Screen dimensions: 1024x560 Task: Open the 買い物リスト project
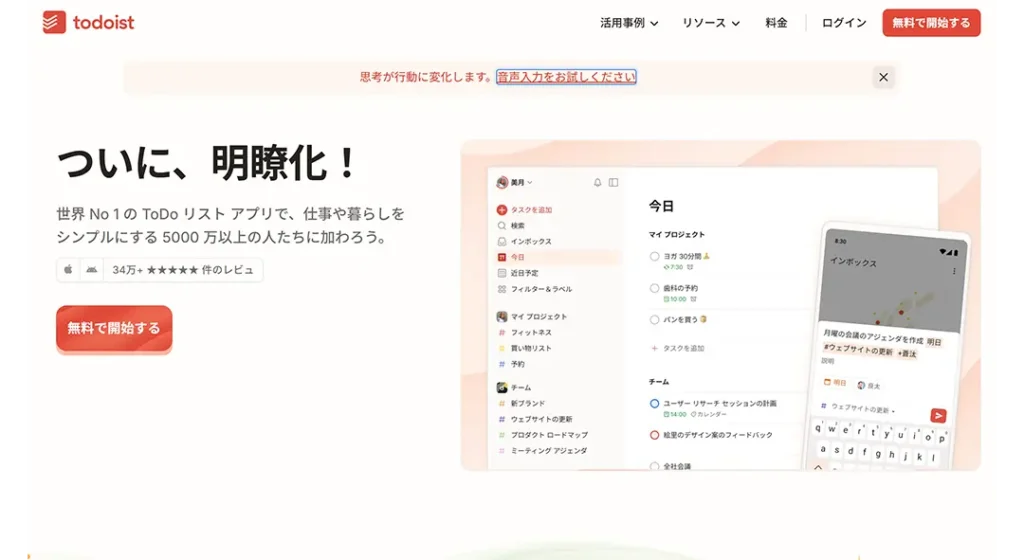(530, 349)
